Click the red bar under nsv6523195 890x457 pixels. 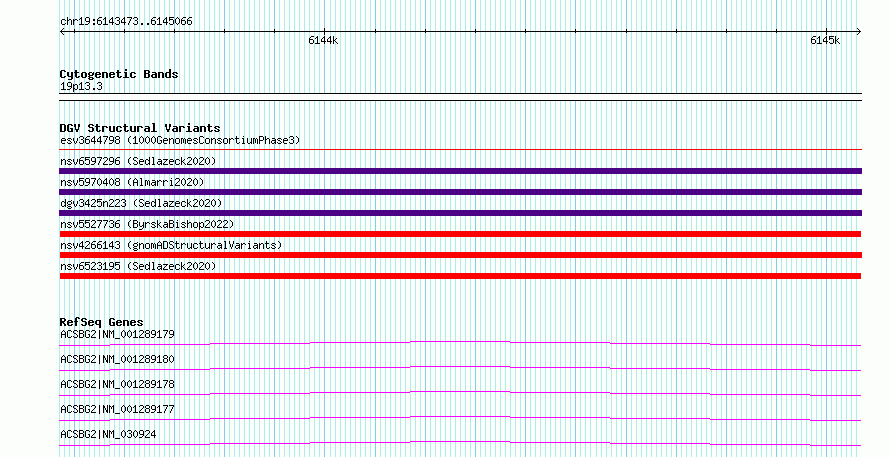460,276
